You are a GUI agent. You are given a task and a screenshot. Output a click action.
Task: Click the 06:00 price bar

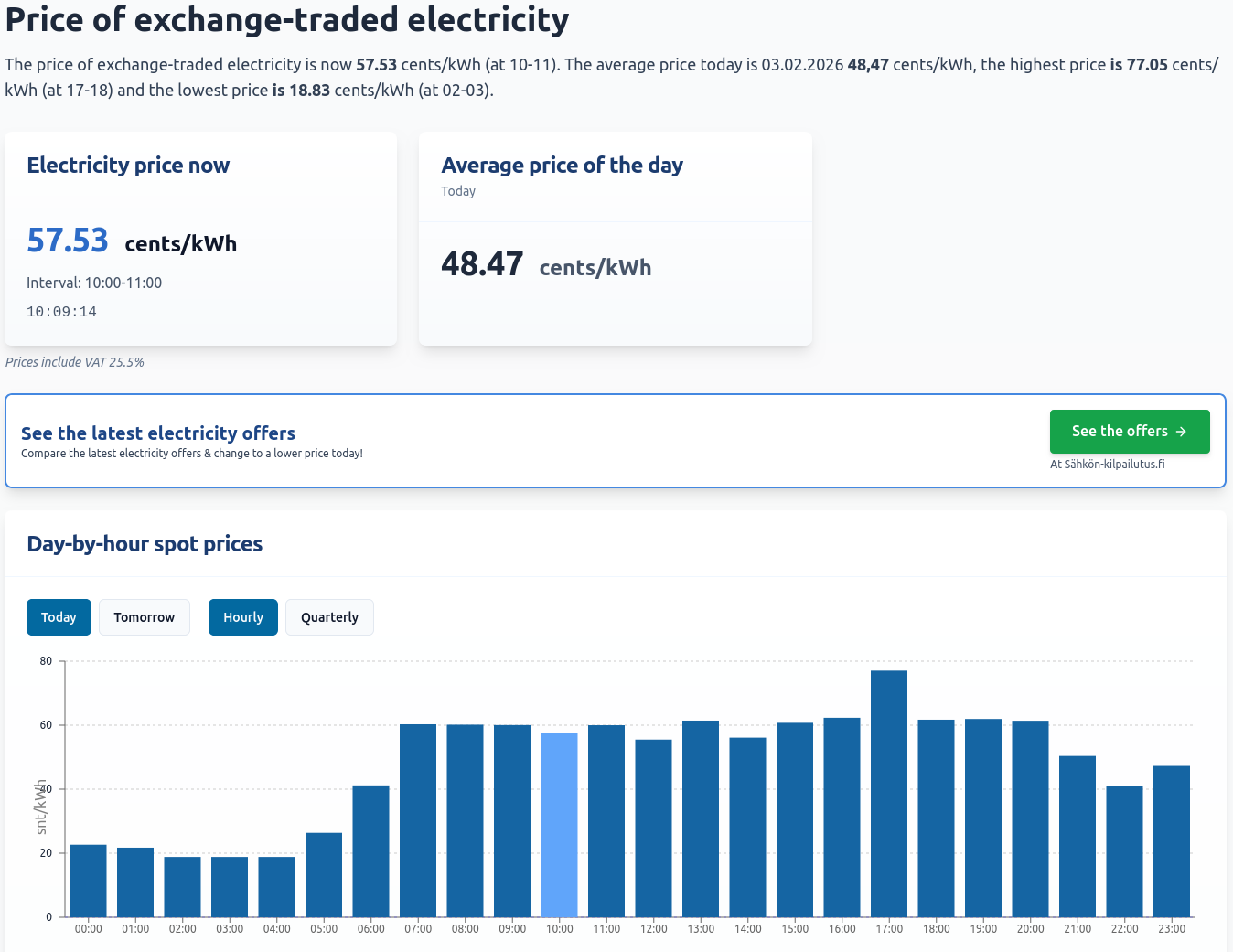[370, 851]
